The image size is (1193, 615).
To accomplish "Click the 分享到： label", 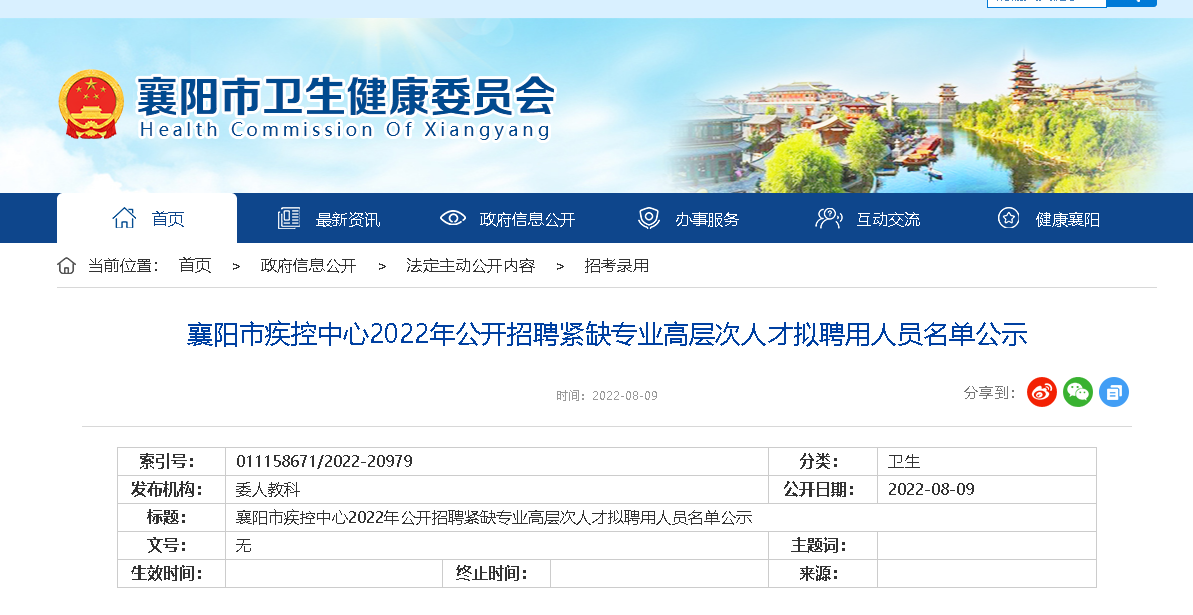I will 989,393.
